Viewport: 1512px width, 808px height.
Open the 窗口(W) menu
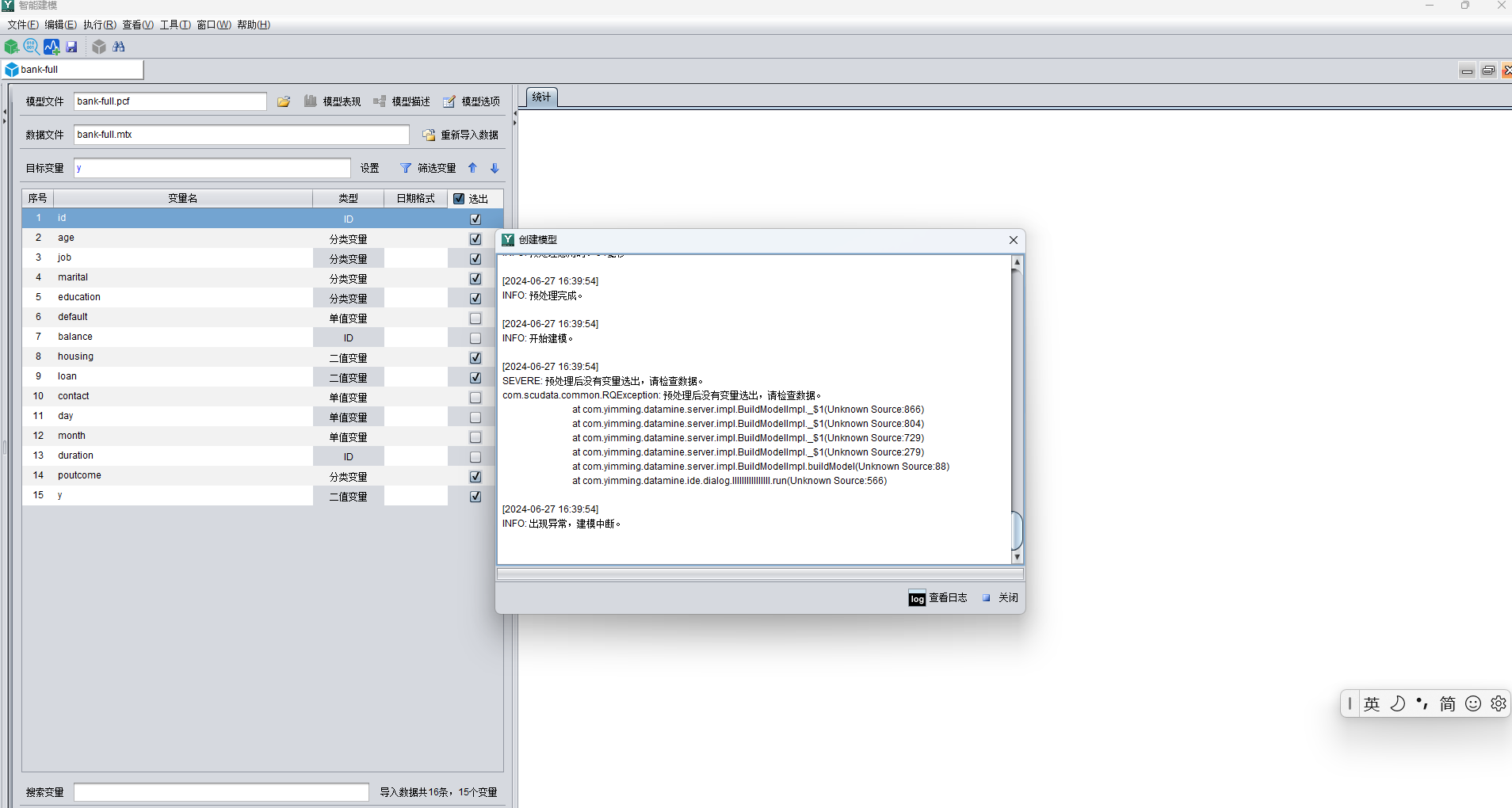[214, 25]
